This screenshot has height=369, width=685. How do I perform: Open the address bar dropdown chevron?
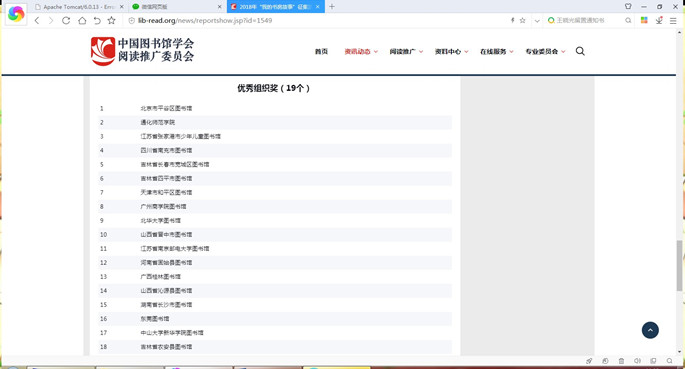pos(537,21)
